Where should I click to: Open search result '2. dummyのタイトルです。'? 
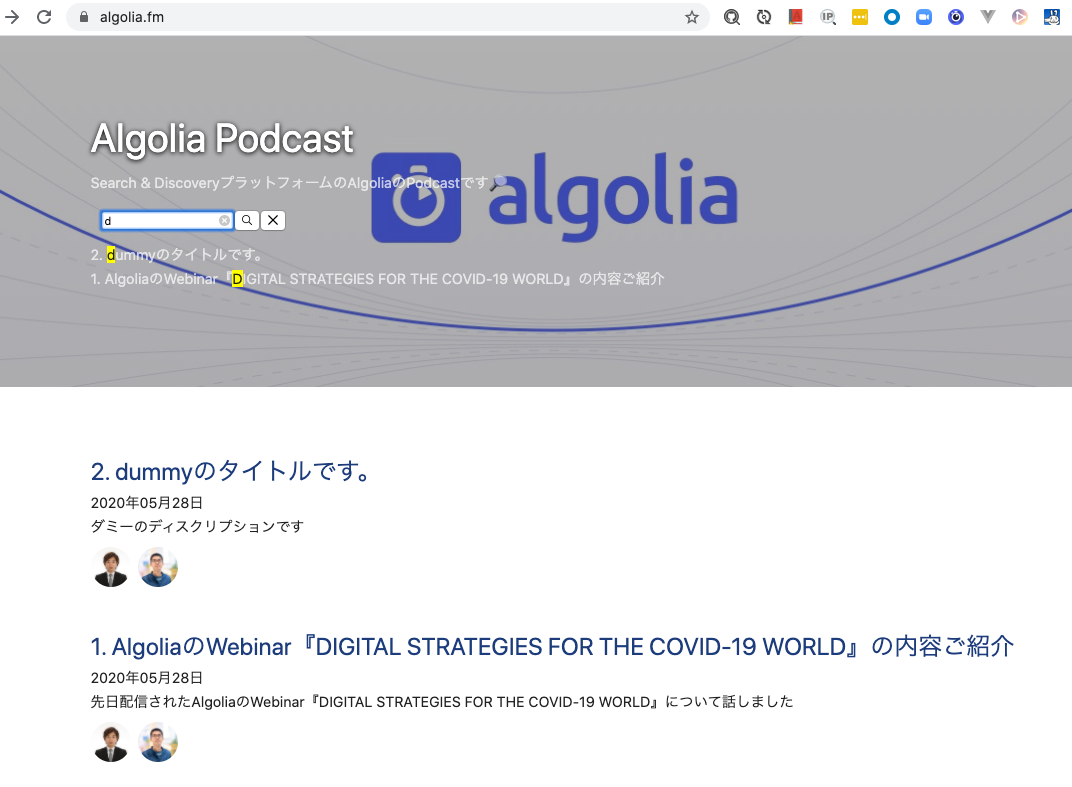pos(176,255)
